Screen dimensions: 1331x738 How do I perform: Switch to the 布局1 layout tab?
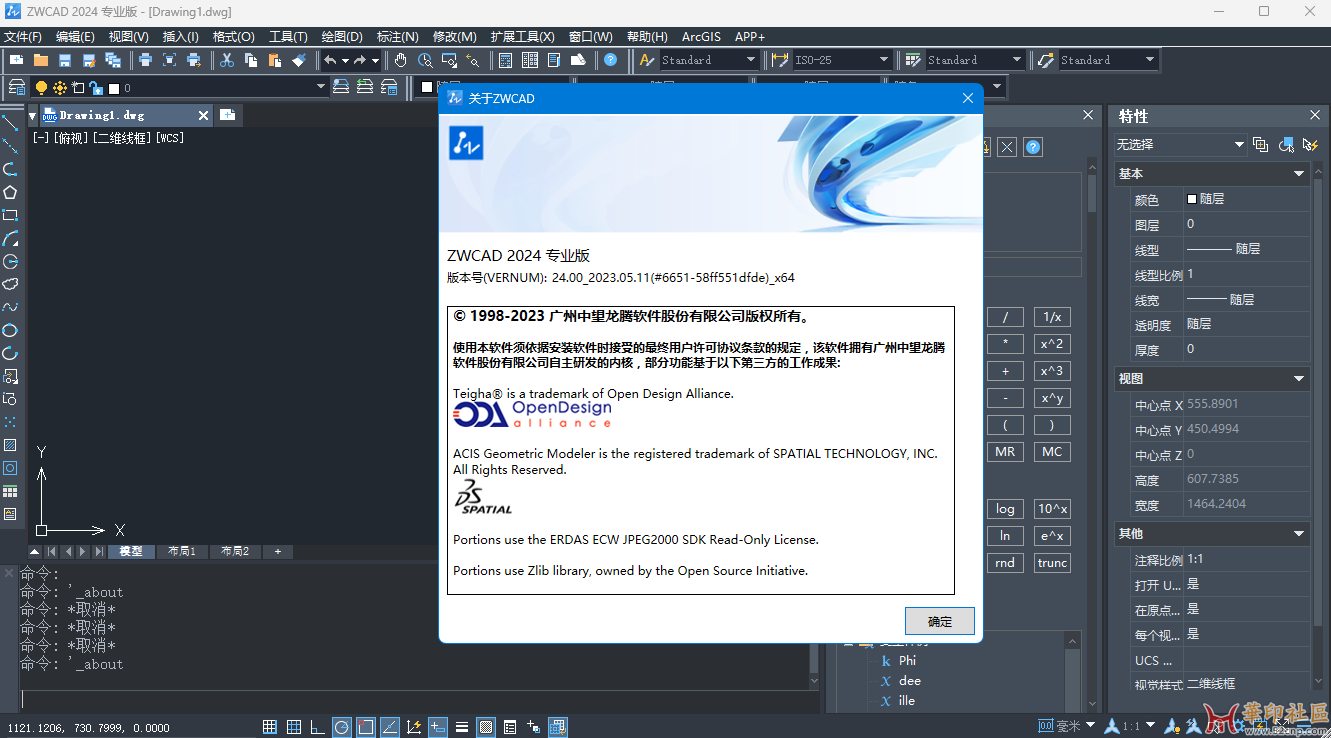(181, 551)
